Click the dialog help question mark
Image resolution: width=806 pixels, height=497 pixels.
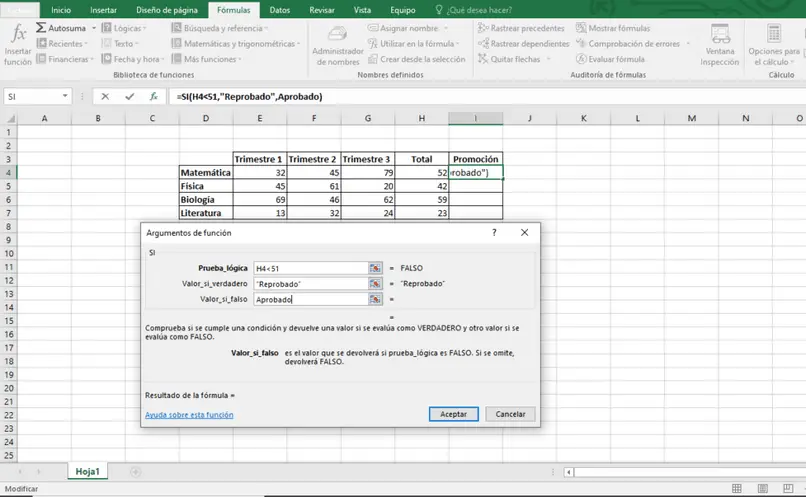tap(493, 232)
